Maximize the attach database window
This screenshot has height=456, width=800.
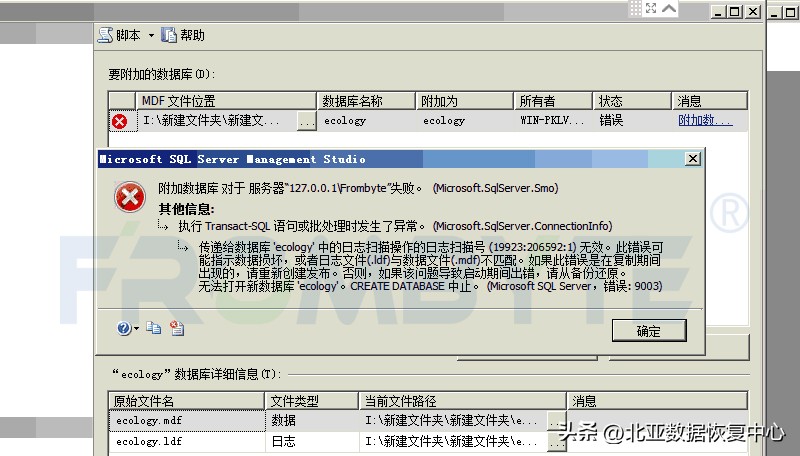tap(735, 12)
